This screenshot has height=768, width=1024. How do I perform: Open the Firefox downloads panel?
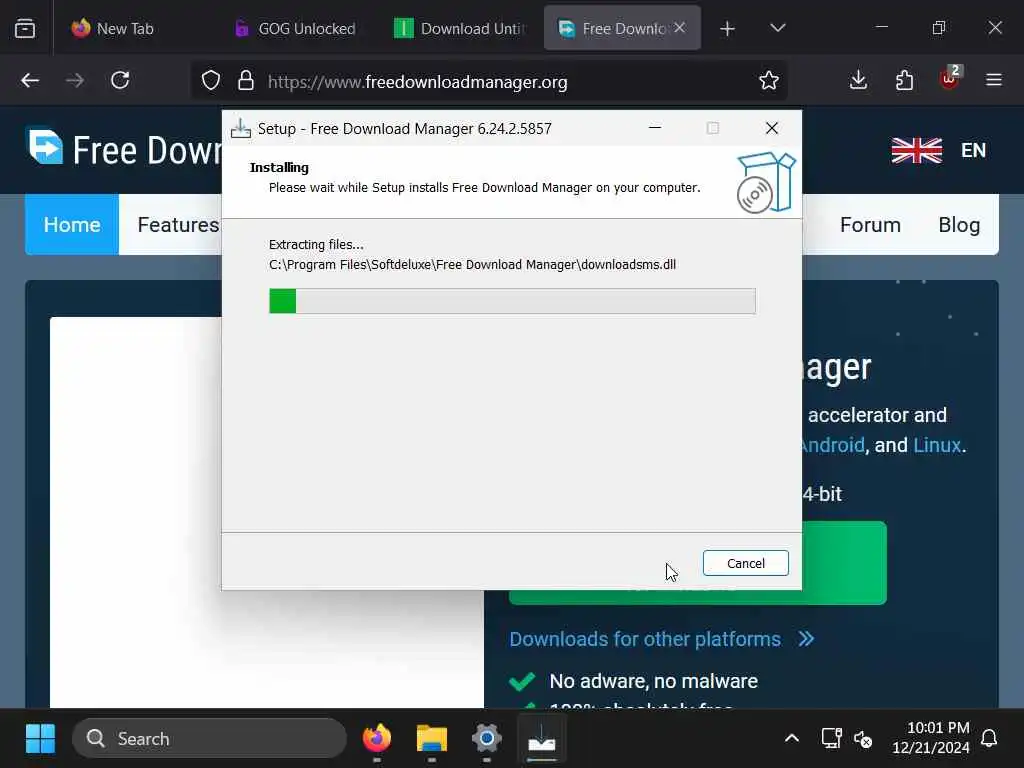pos(858,80)
